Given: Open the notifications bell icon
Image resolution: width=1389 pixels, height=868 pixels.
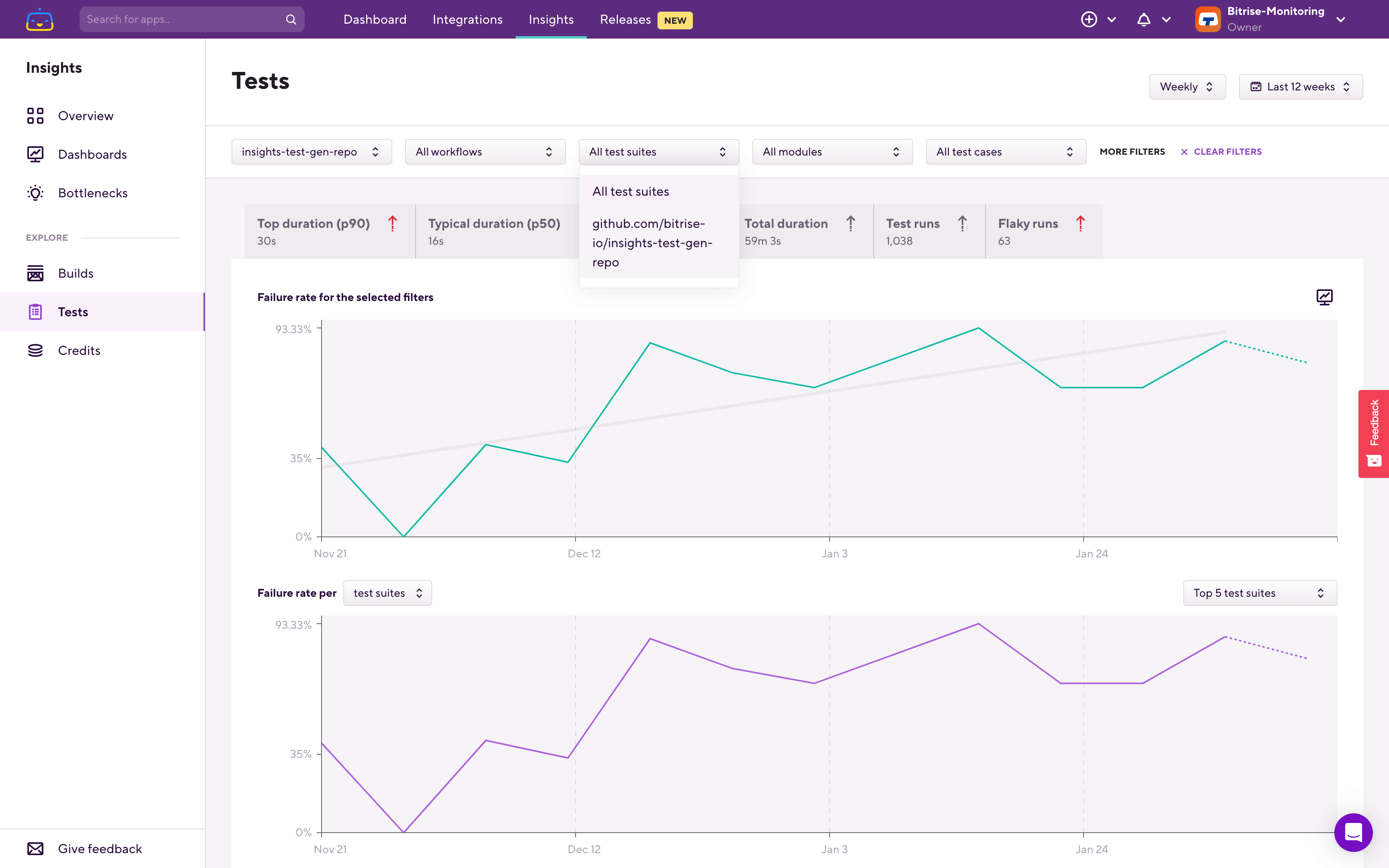Looking at the screenshot, I should [1143, 20].
